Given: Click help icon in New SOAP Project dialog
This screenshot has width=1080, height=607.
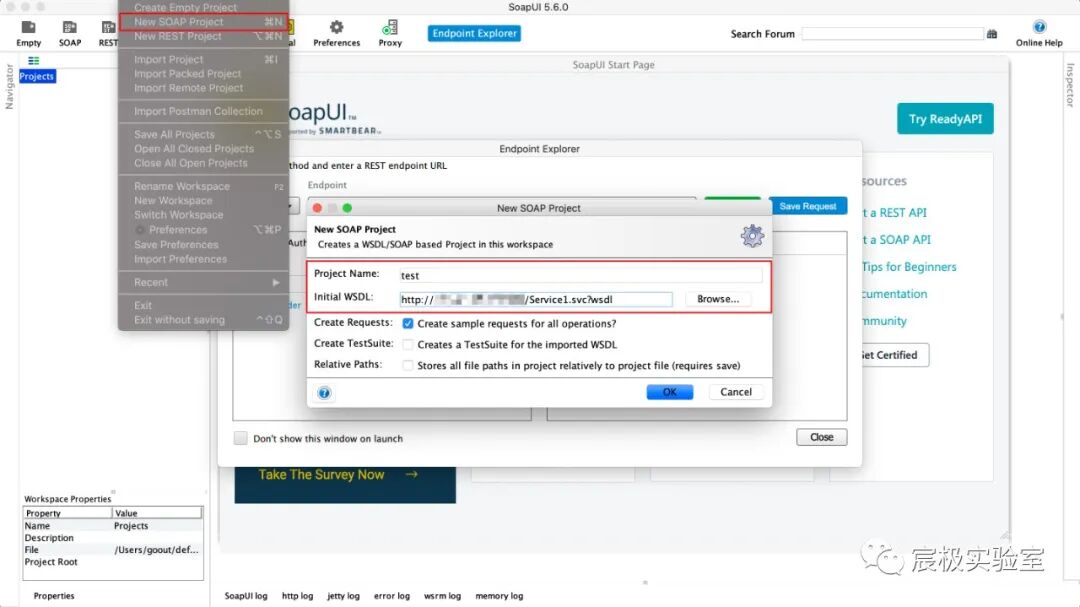Looking at the screenshot, I should (324, 393).
